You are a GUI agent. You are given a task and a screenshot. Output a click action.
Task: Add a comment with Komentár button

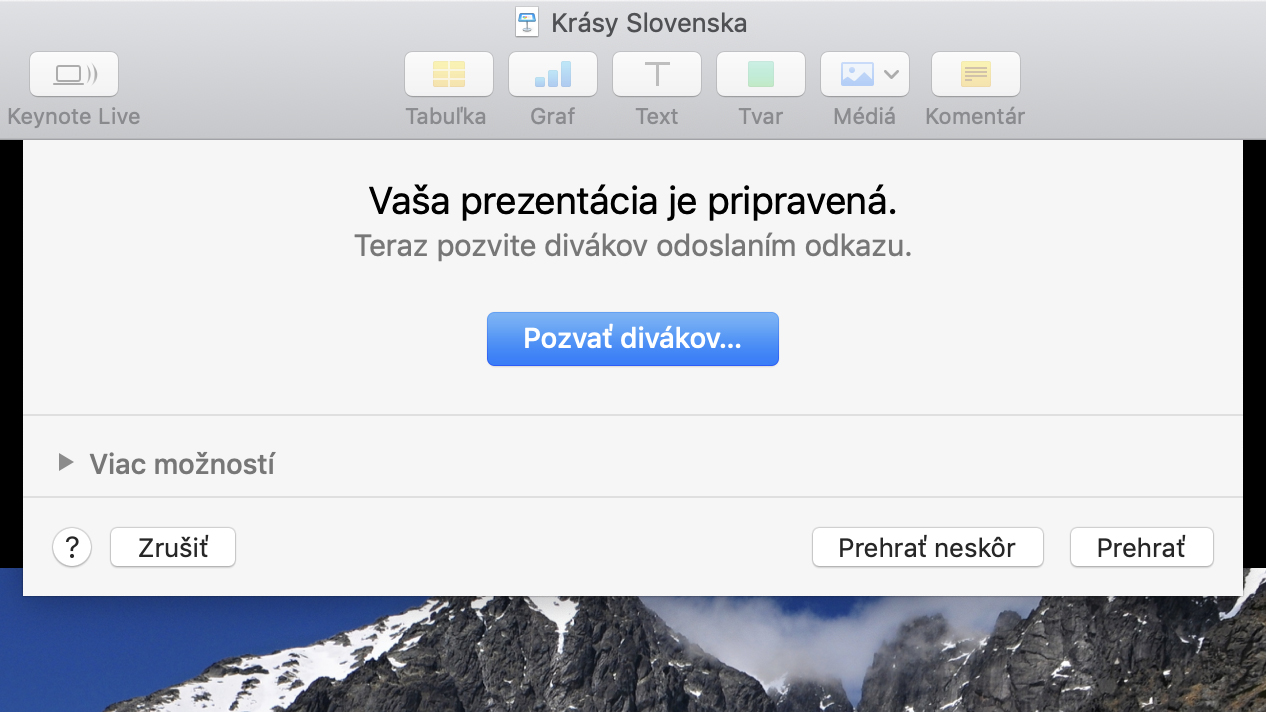click(976, 74)
